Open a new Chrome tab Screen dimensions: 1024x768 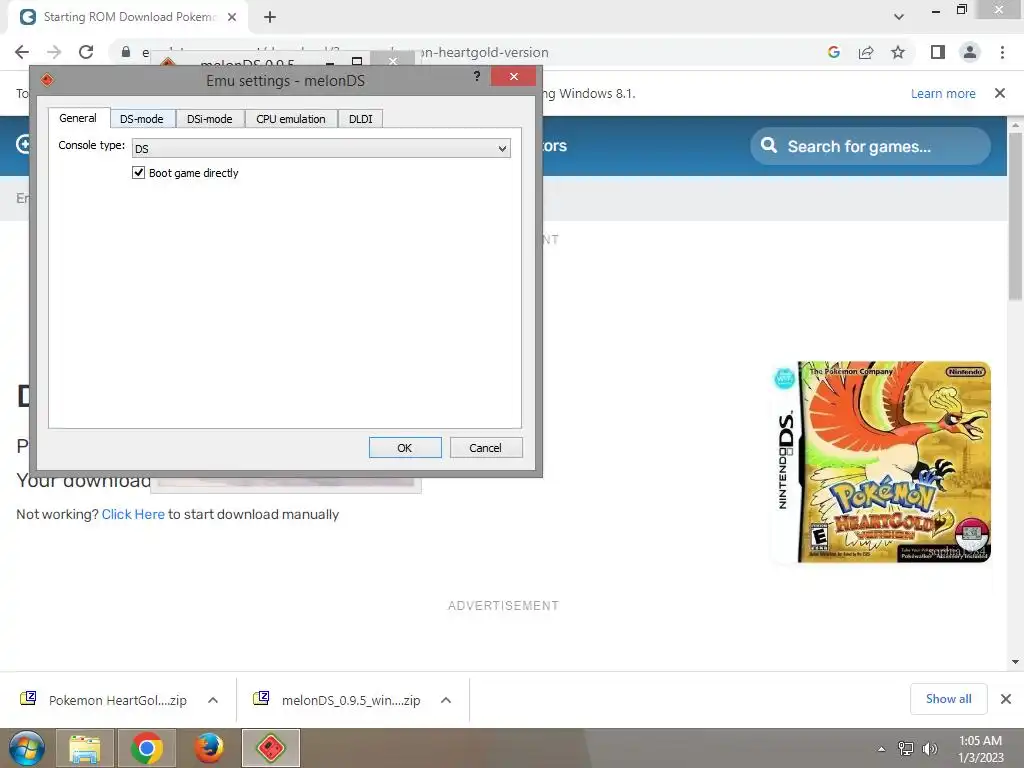tap(270, 17)
